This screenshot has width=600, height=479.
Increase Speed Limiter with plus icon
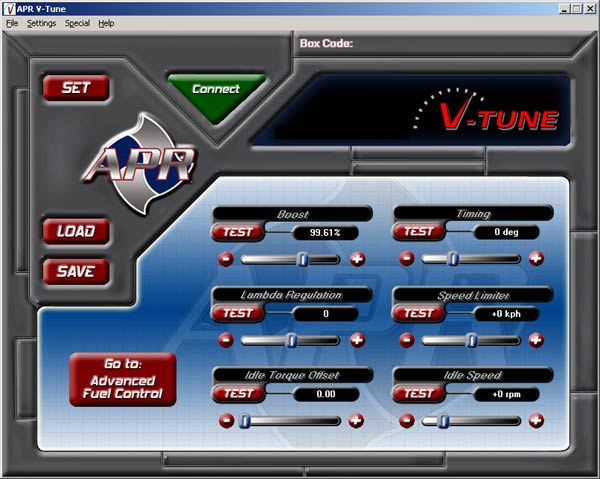(536, 340)
